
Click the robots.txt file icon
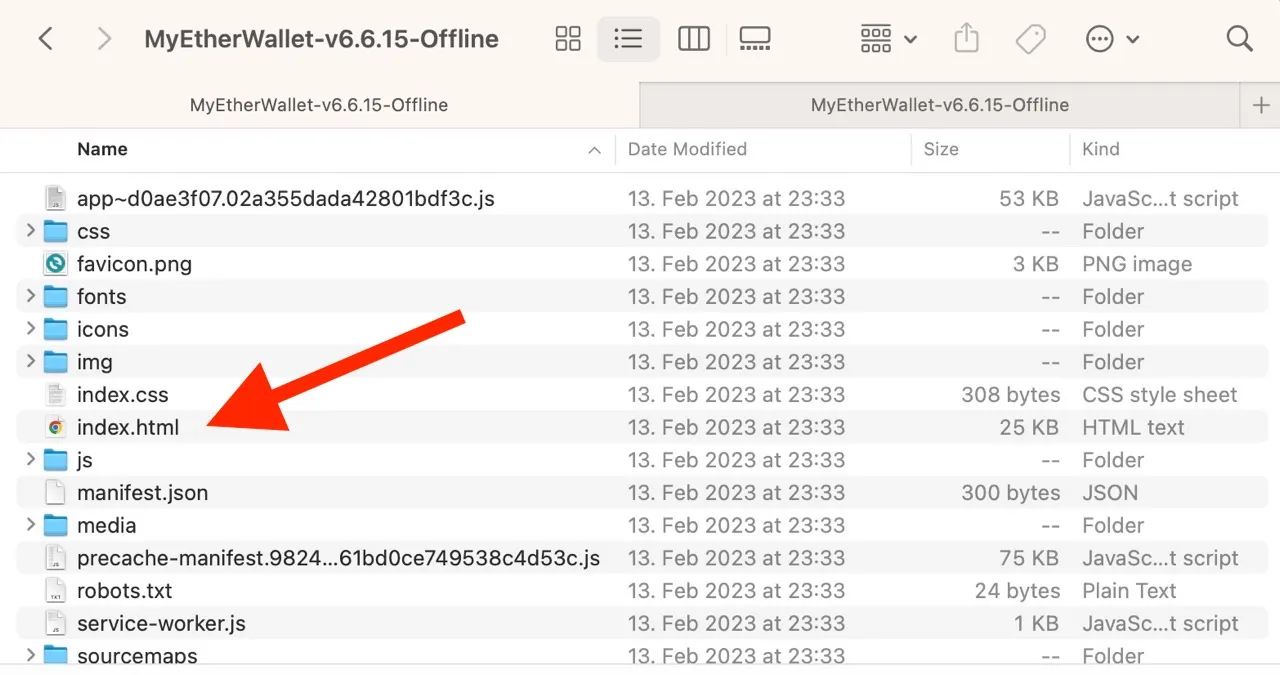tap(56, 590)
